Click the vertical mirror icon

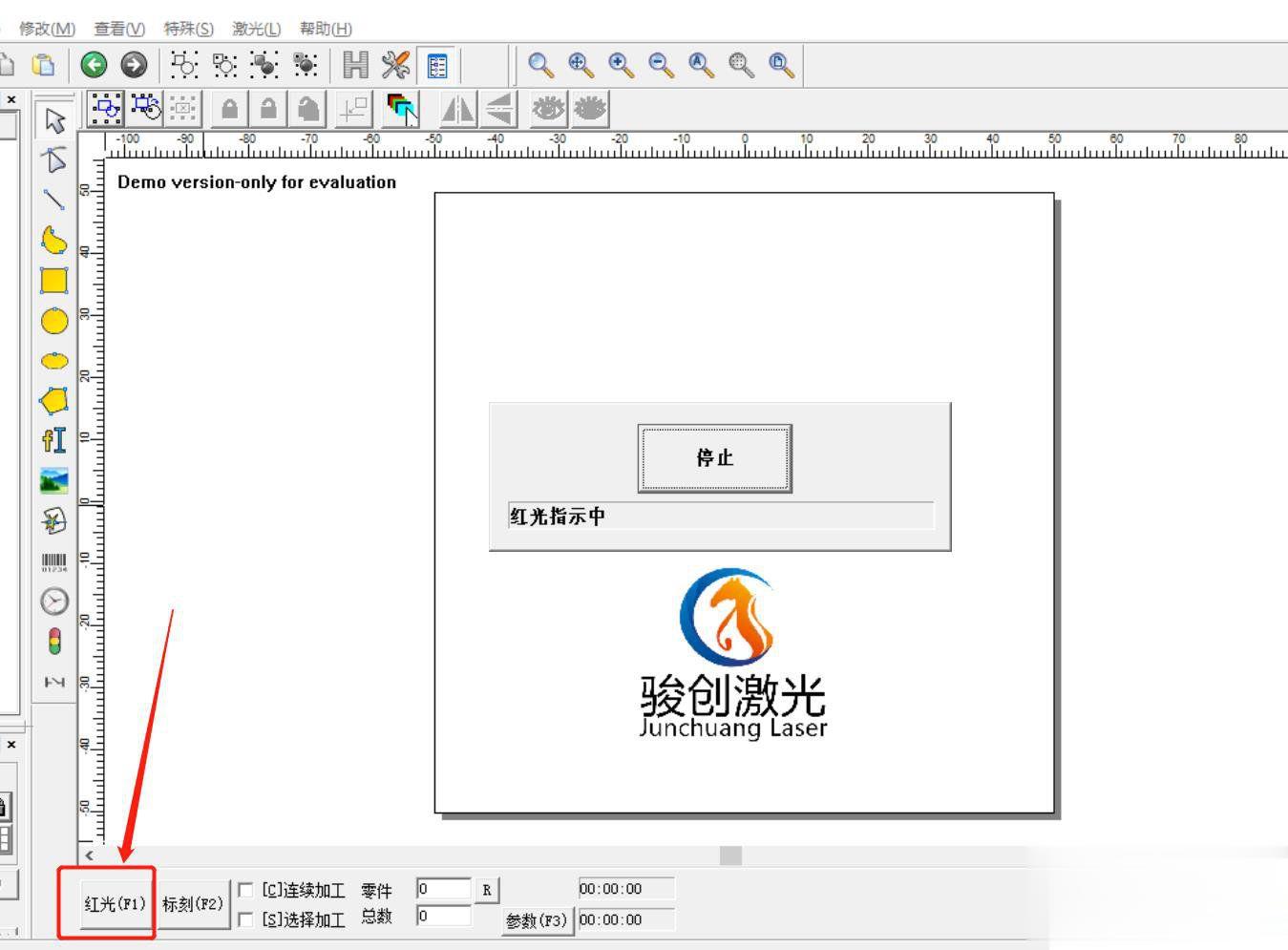pos(498,109)
